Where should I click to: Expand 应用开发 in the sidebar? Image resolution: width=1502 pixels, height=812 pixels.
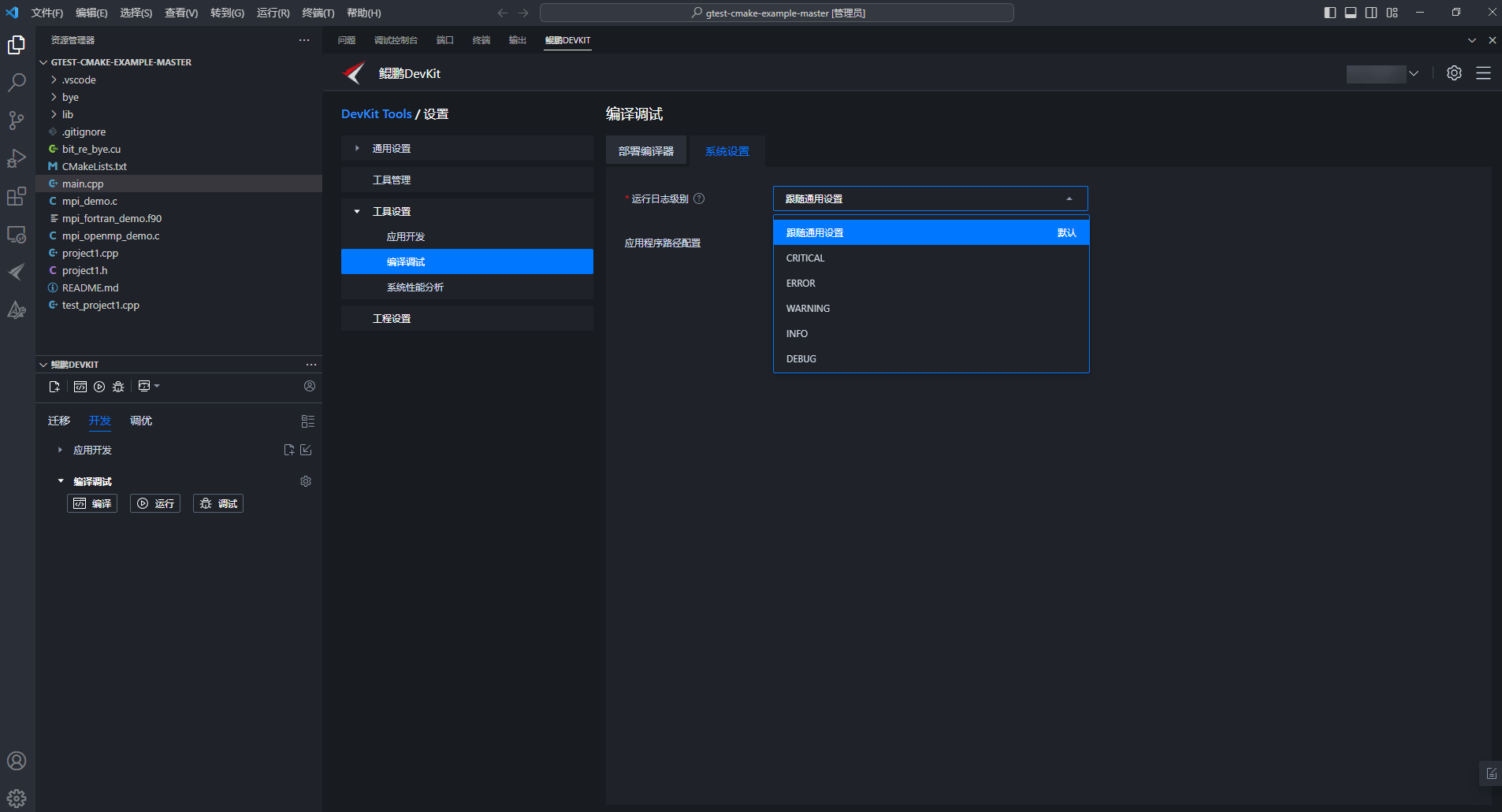pos(60,450)
